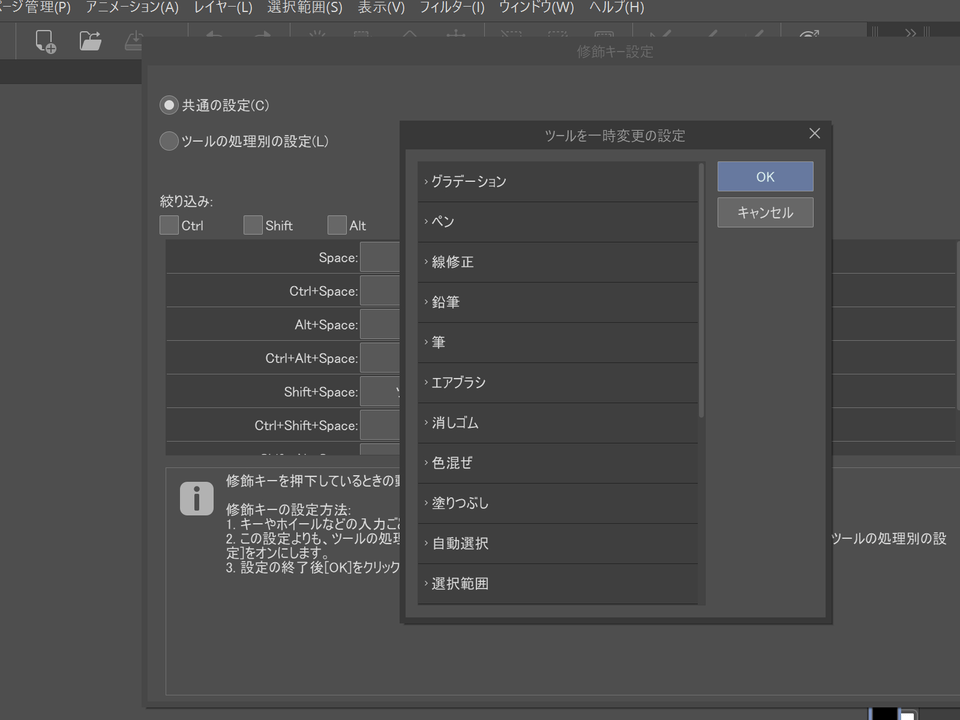This screenshot has width=960, height=720.
Task: Expand the 塗りつぶし tool group
Action: pos(426,503)
